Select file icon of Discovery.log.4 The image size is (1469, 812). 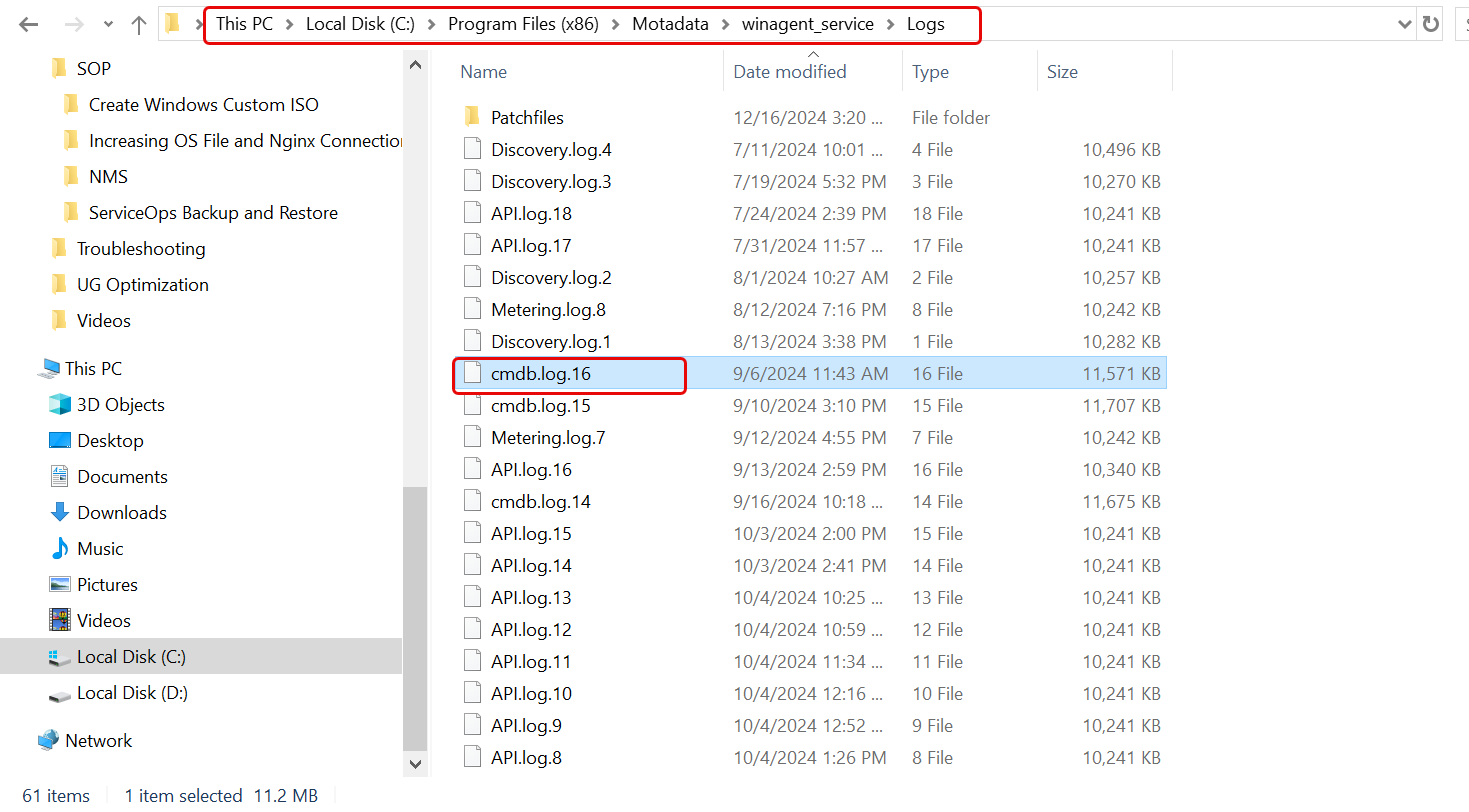click(473, 150)
